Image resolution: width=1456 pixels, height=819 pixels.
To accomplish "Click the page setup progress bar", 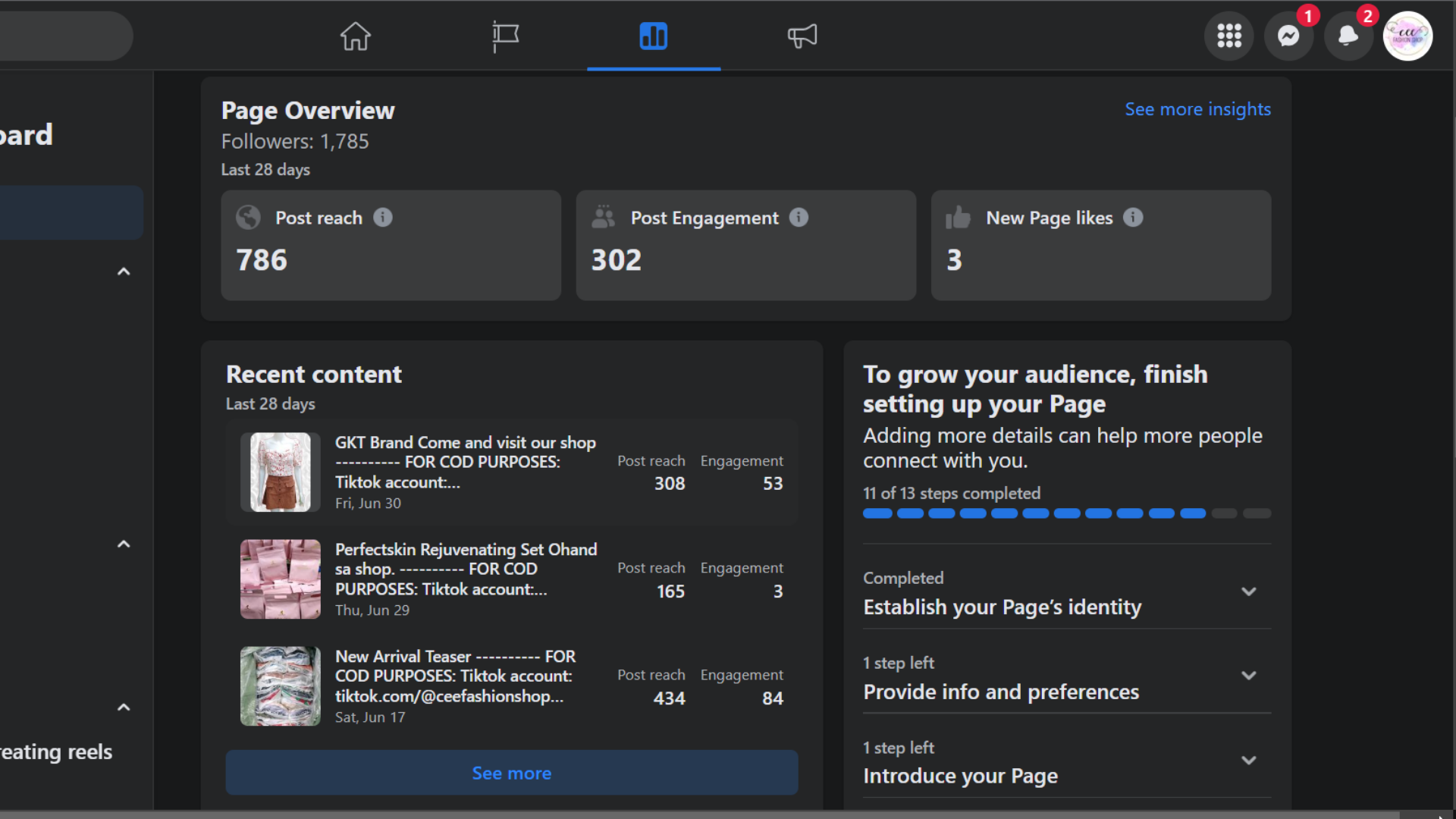I will tap(1066, 514).
